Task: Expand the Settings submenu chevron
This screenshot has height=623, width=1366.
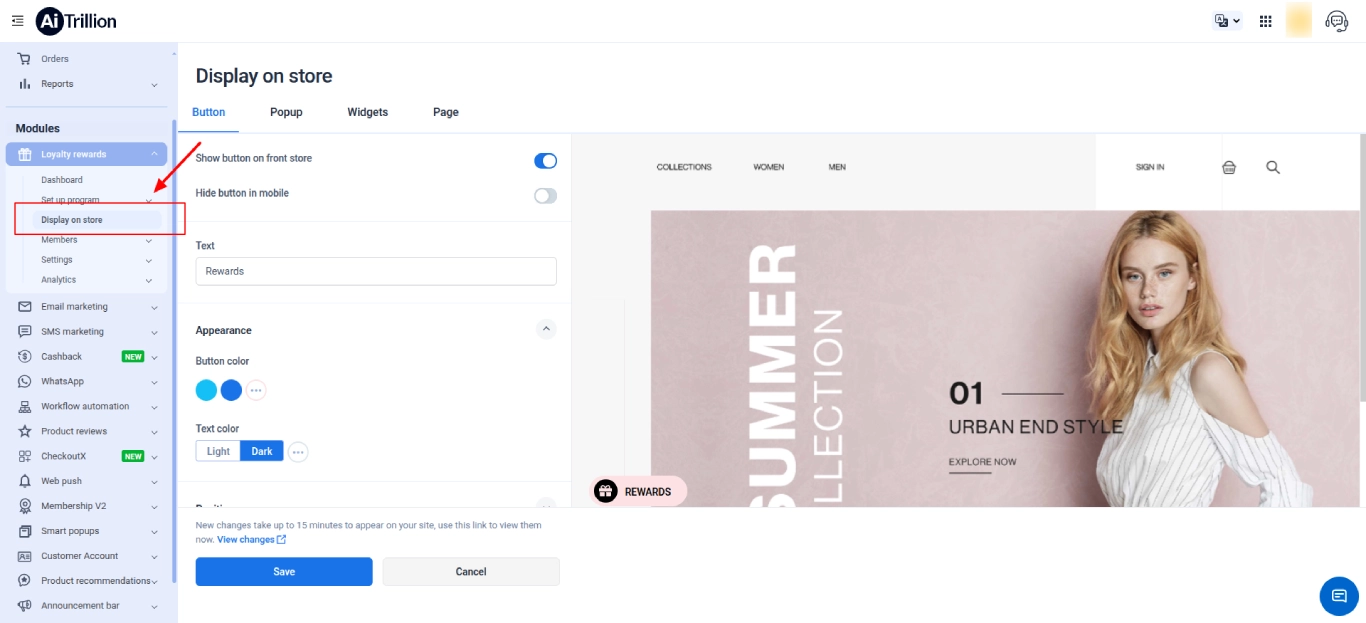Action: tap(149, 260)
